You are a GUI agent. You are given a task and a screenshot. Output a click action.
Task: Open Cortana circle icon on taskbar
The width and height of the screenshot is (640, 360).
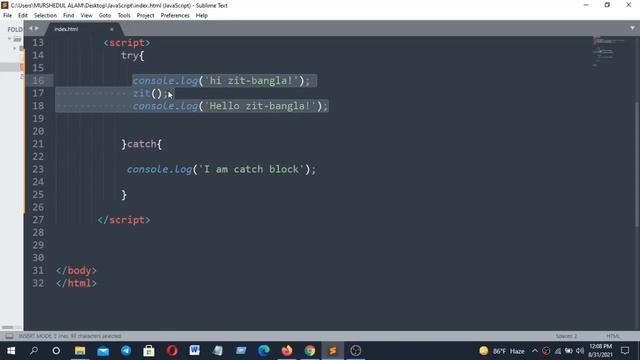56,351
